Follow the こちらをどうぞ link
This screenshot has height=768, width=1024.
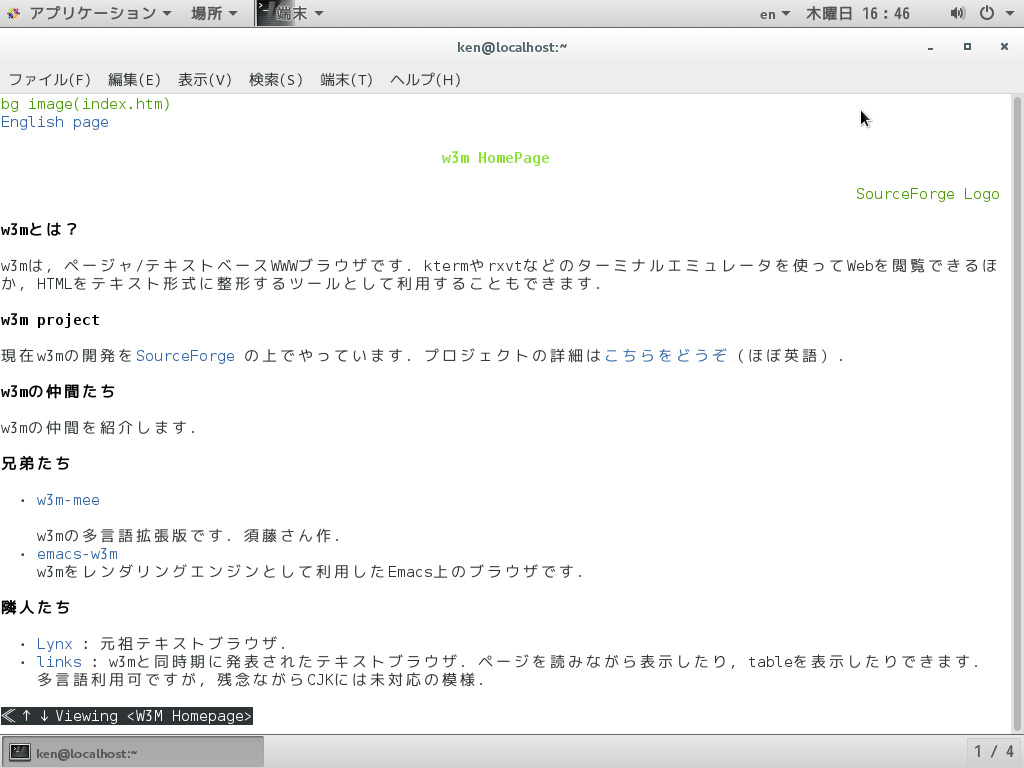click(665, 356)
